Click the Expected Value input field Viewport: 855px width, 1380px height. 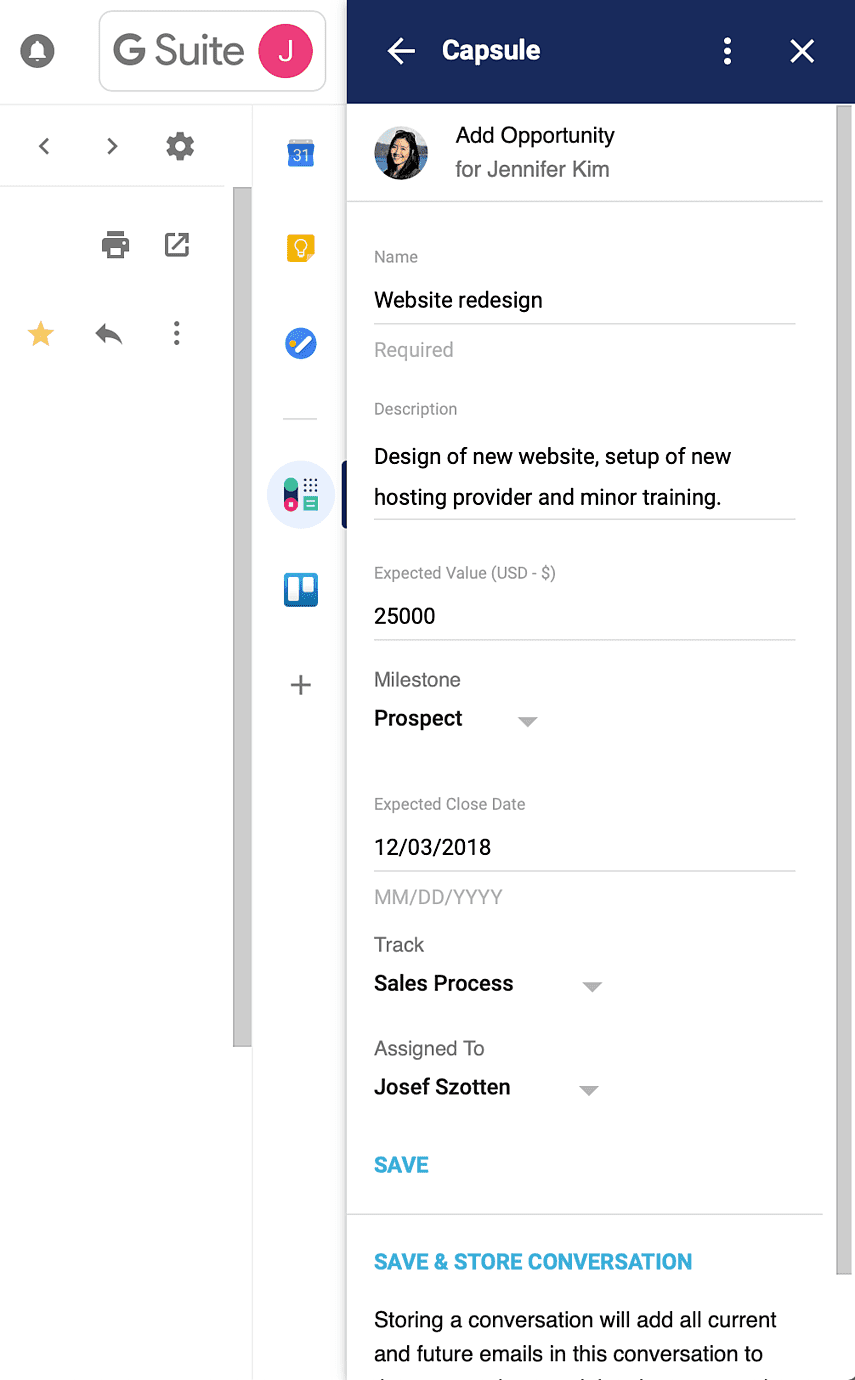(584, 616)
